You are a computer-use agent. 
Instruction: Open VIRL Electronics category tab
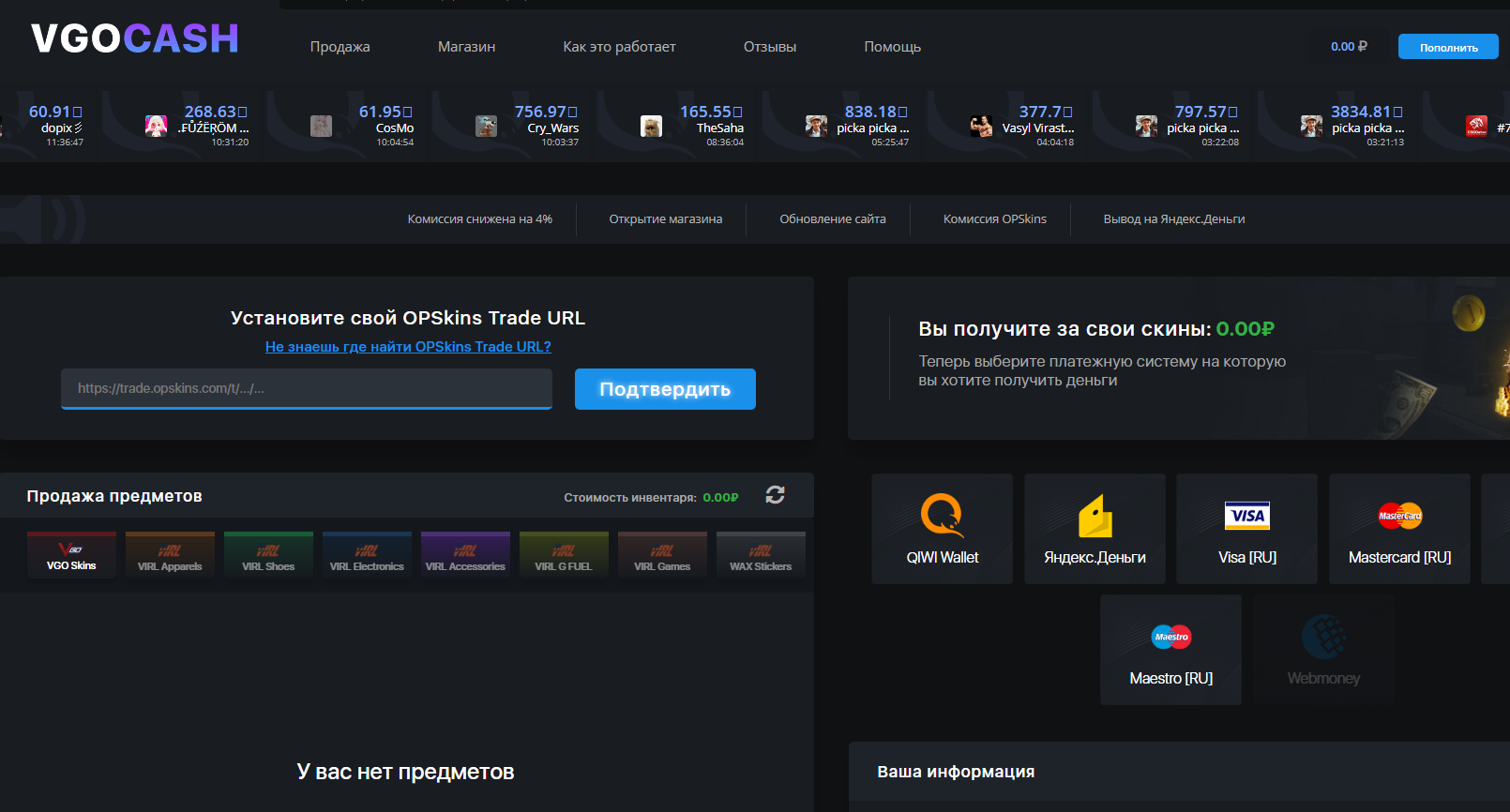point(367,555)
